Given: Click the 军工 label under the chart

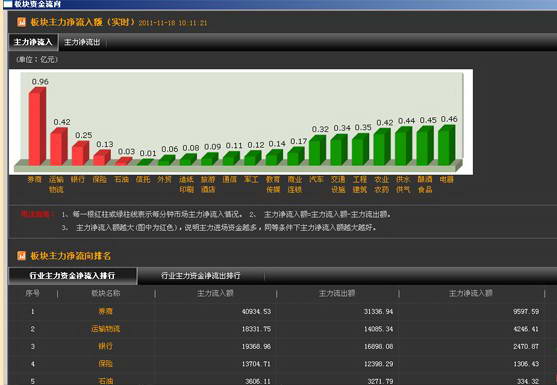Looking at the screenshot, I should click(252, 180).
